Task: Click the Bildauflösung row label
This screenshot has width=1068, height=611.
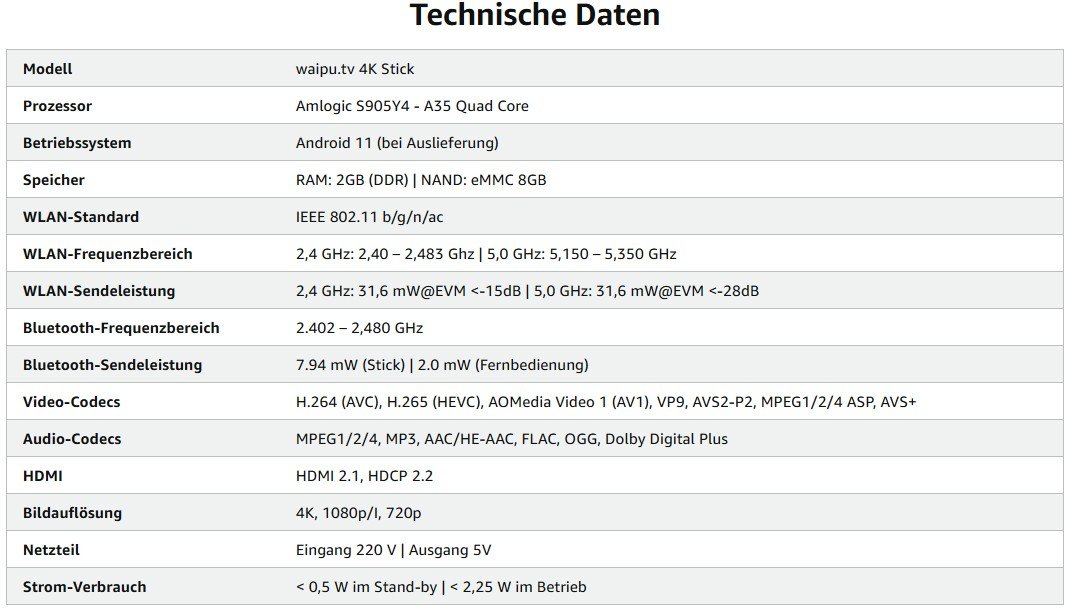Action: click(x=72, y=513)
